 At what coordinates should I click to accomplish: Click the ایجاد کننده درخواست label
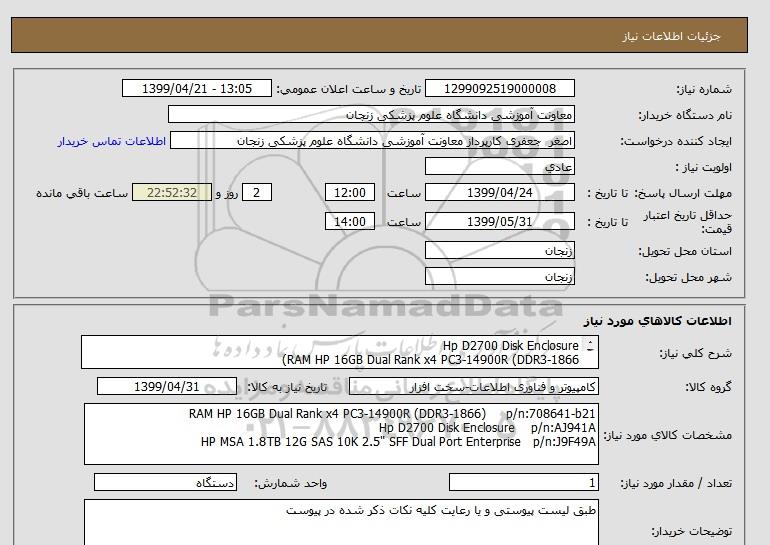pyautogui.click(x=676, y=141)
